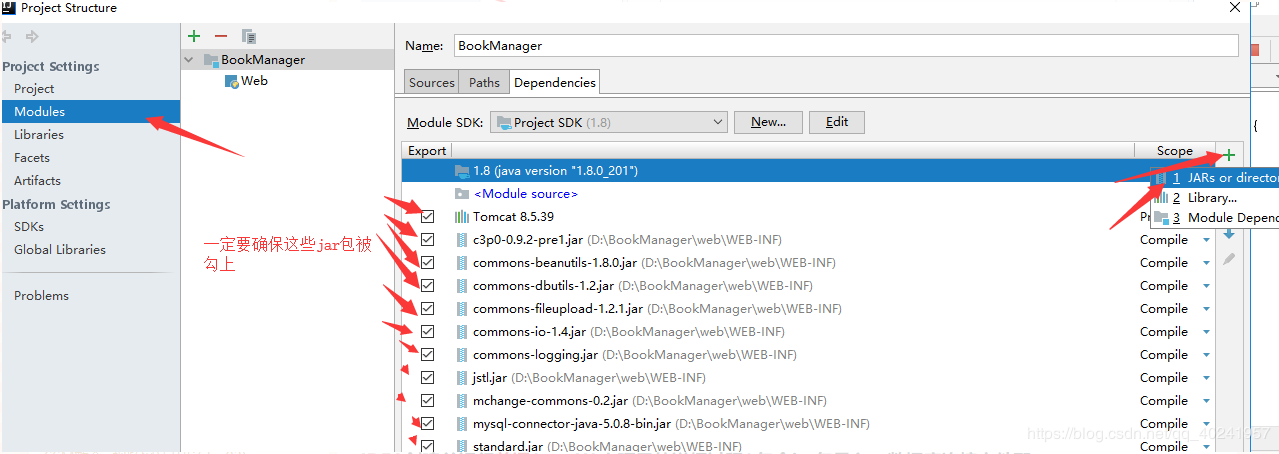Viewport: 1279px width, 454px height.
Task: Move dependency down with blue arrow
Action: (1229, 234)
